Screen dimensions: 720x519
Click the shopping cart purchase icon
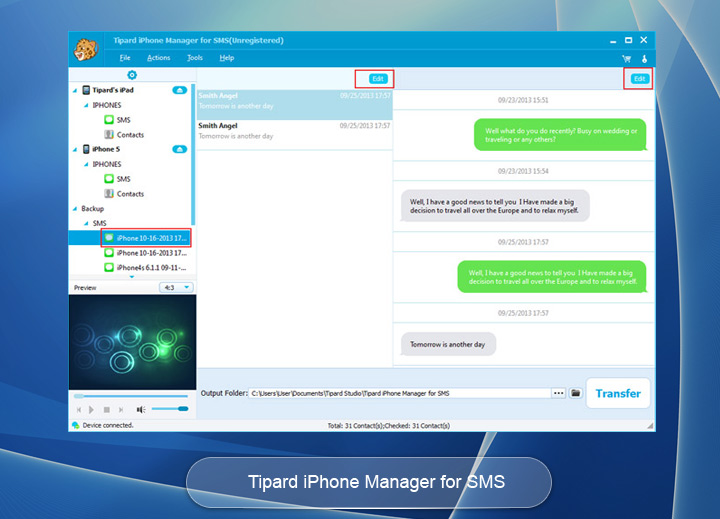click(626, 59)
